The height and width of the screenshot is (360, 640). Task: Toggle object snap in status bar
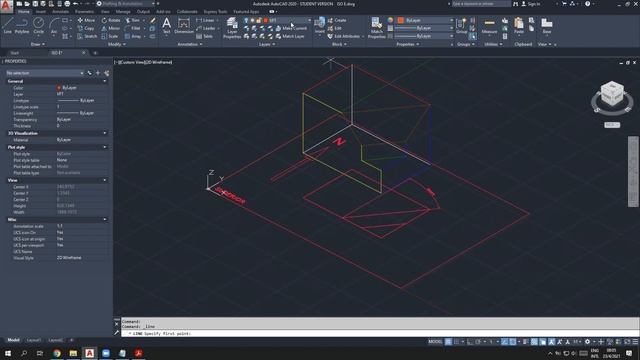pyautogui.click(x=513, y=342)
